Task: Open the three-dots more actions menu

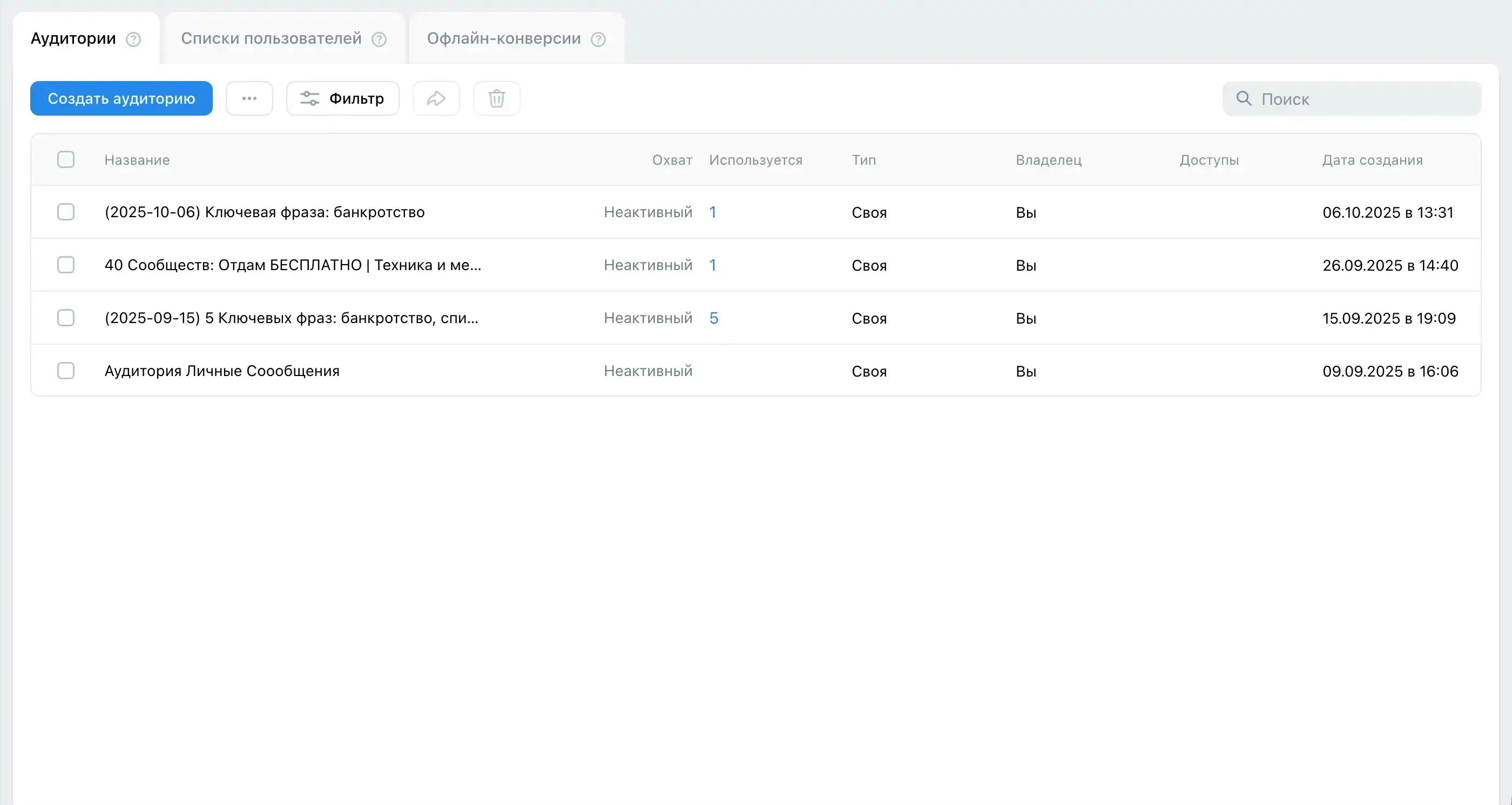Action: click(249, 99)
